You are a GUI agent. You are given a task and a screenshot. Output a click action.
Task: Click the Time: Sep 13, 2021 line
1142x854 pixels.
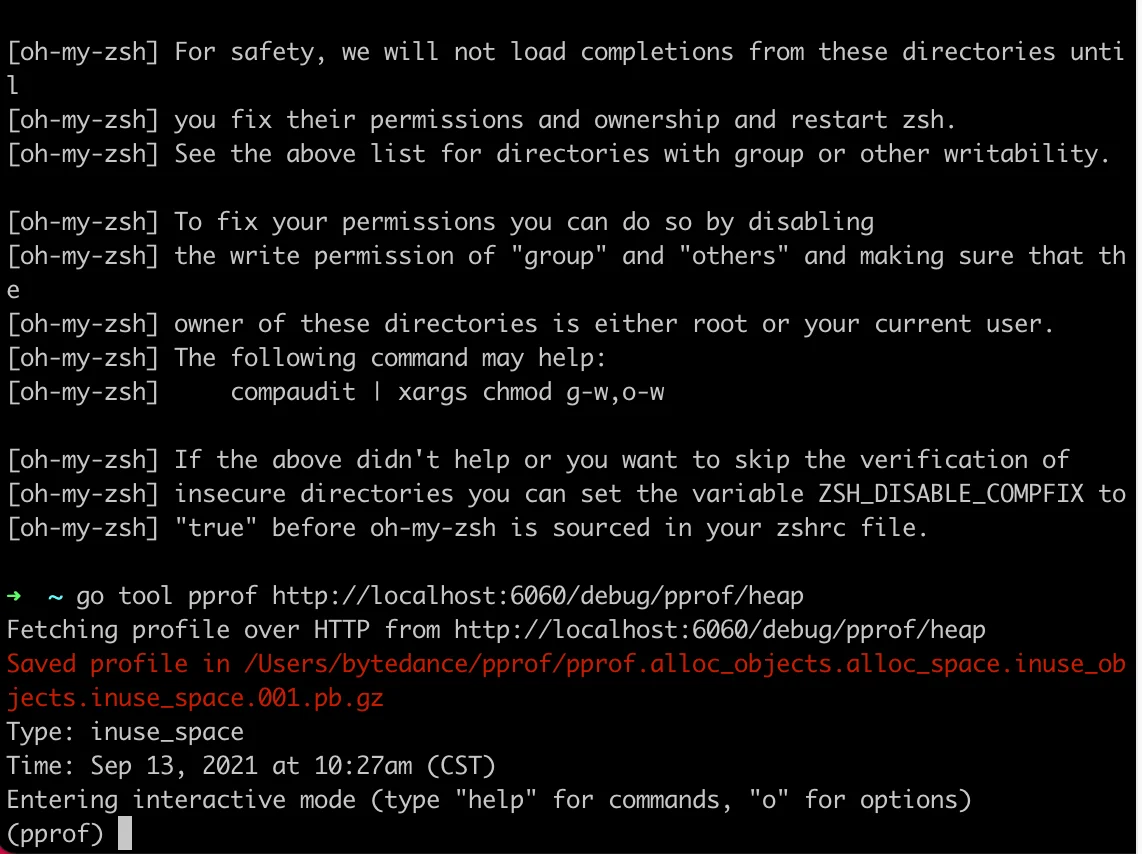pos(251,766)
